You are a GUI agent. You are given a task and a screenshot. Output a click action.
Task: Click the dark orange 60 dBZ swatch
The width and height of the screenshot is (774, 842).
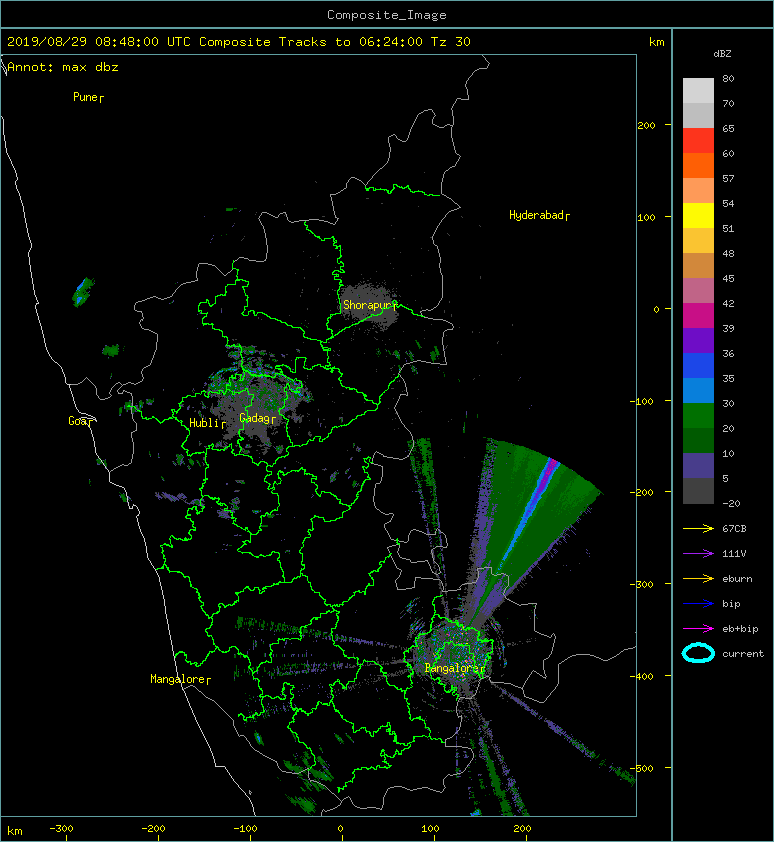[698, 165]
